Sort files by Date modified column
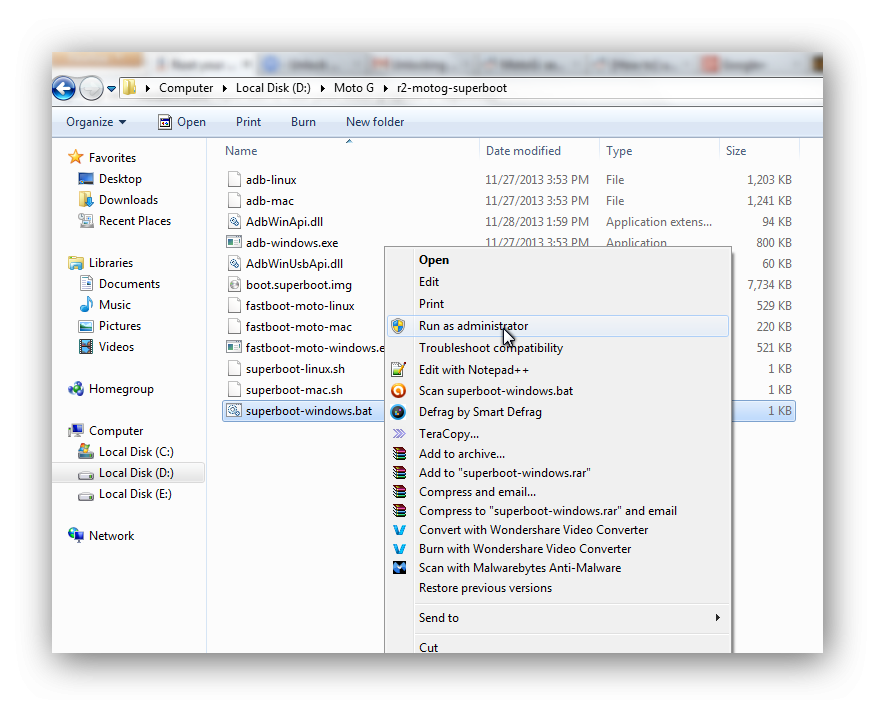The height and width of the screenshot is (705, 875). pyautogui.click(x=523, y=151)
